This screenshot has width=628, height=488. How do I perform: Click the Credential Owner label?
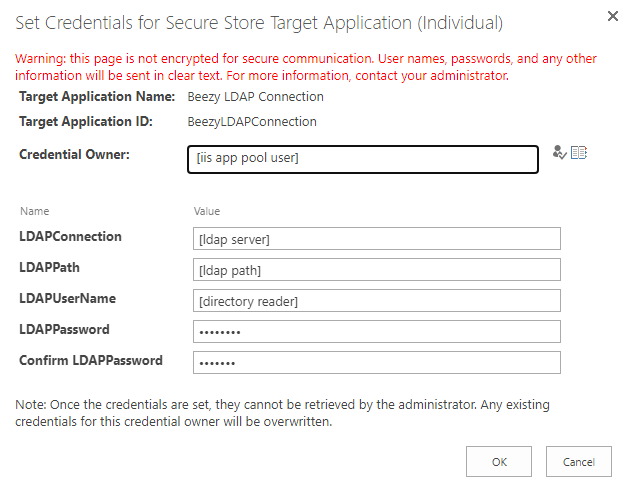74,154
